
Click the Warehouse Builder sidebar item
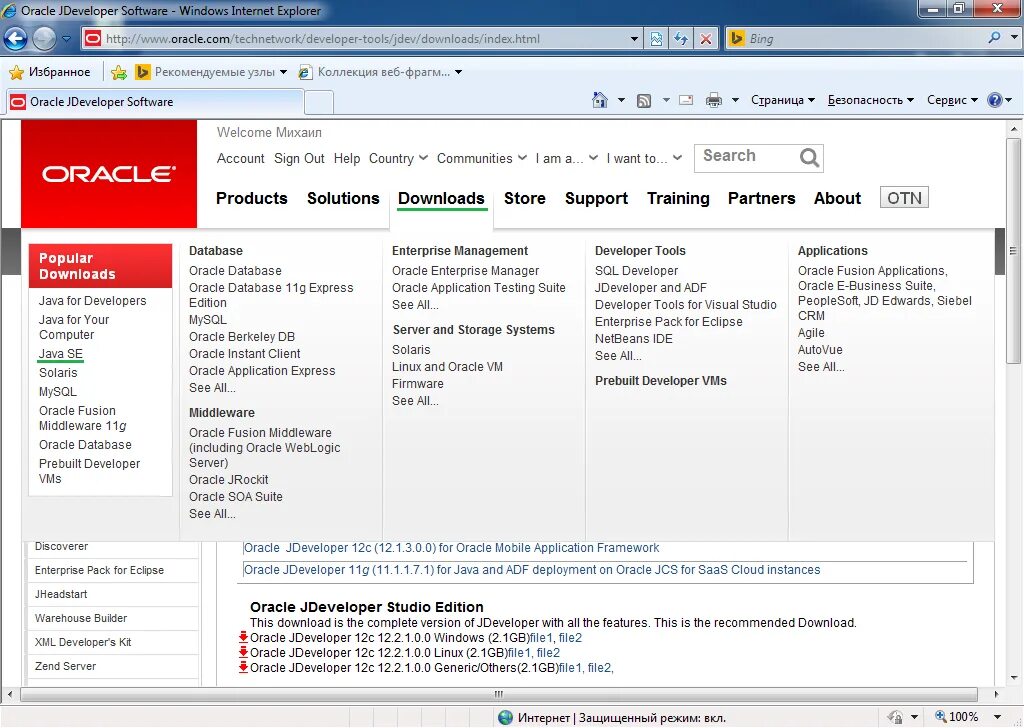point(81,618)
